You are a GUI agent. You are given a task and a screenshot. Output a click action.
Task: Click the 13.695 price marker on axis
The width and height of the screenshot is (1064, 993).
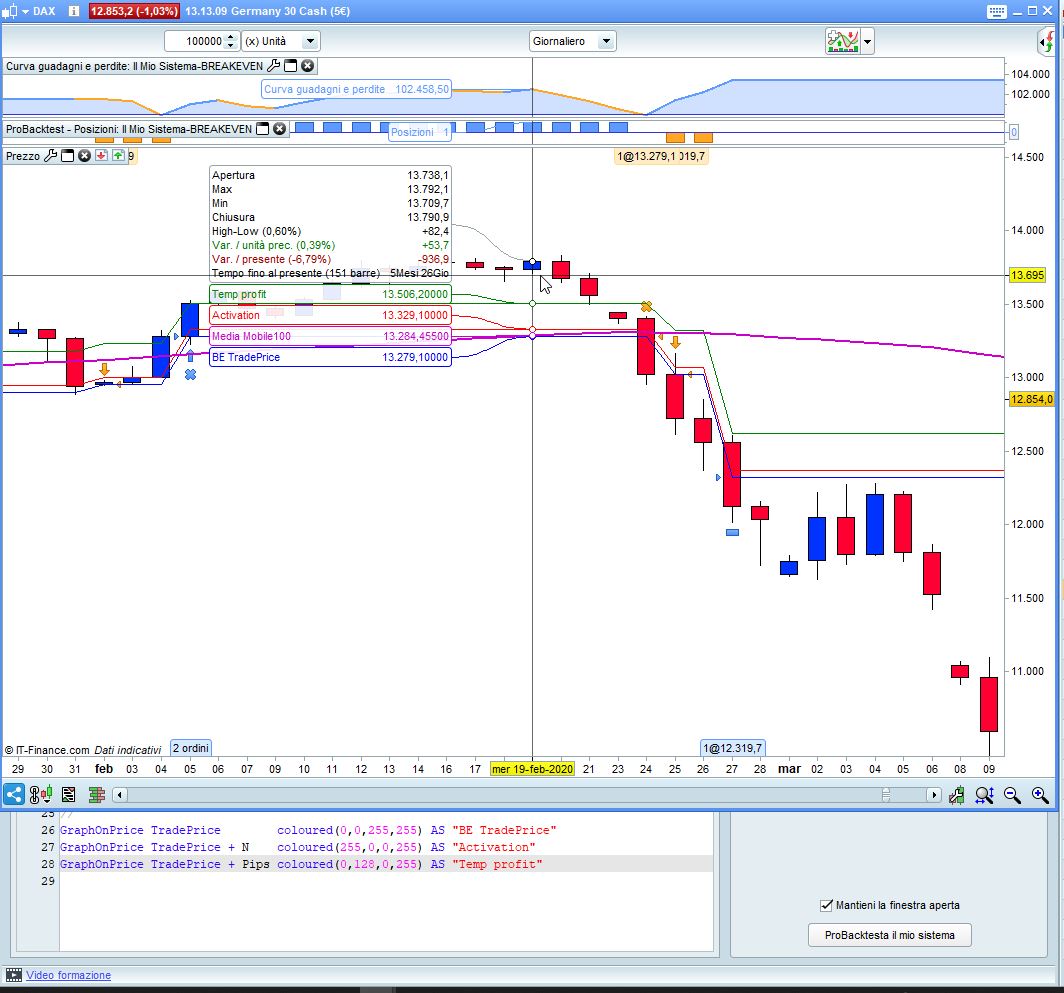tap(1027, 275)
